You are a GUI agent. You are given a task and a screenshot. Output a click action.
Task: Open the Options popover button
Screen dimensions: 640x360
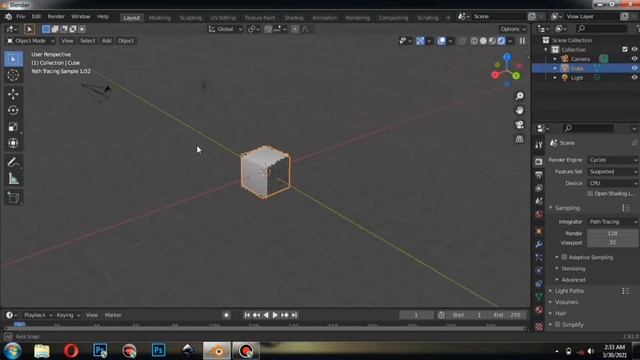[512, 29]
